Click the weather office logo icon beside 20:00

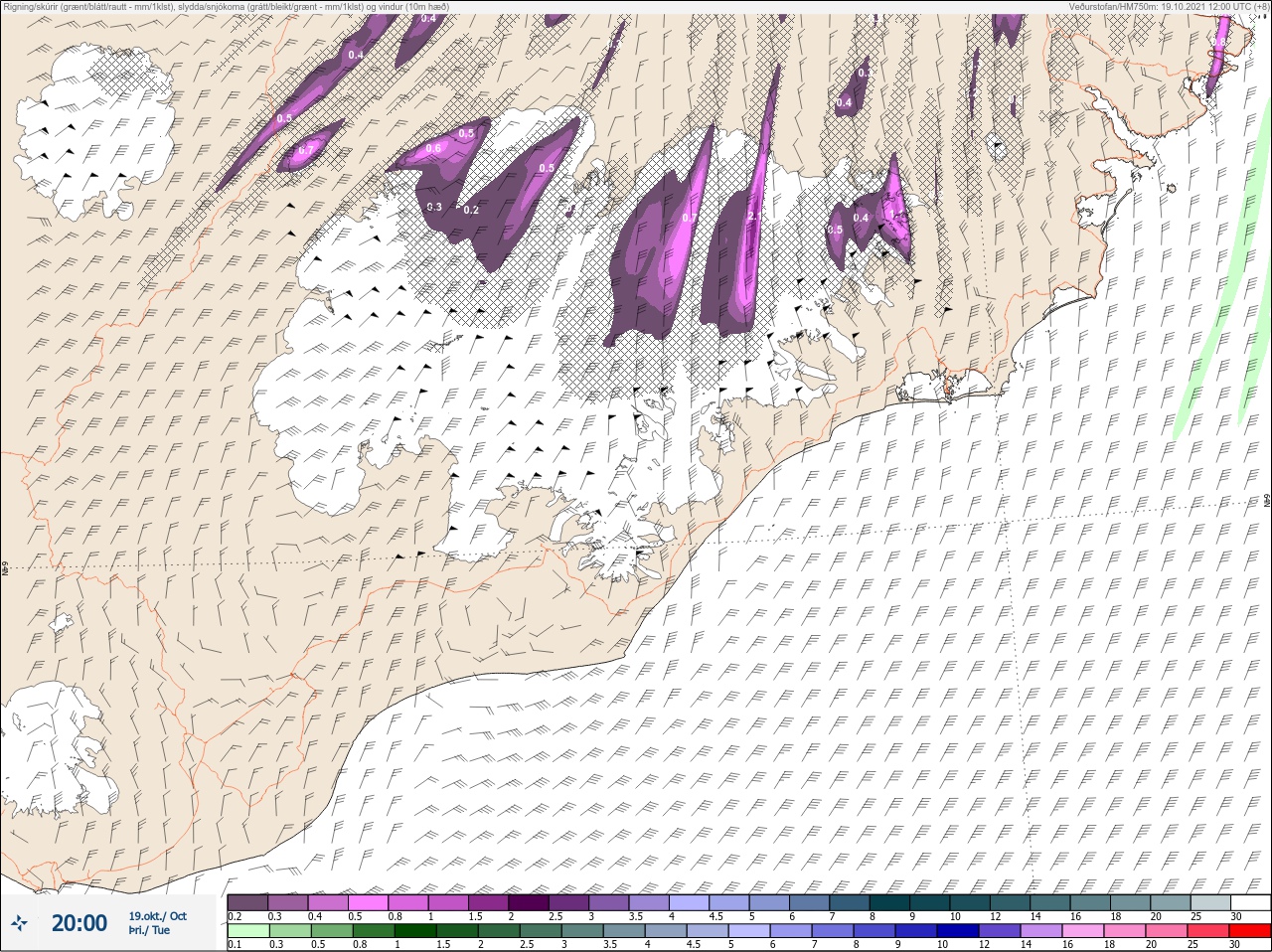coord(19,923)
